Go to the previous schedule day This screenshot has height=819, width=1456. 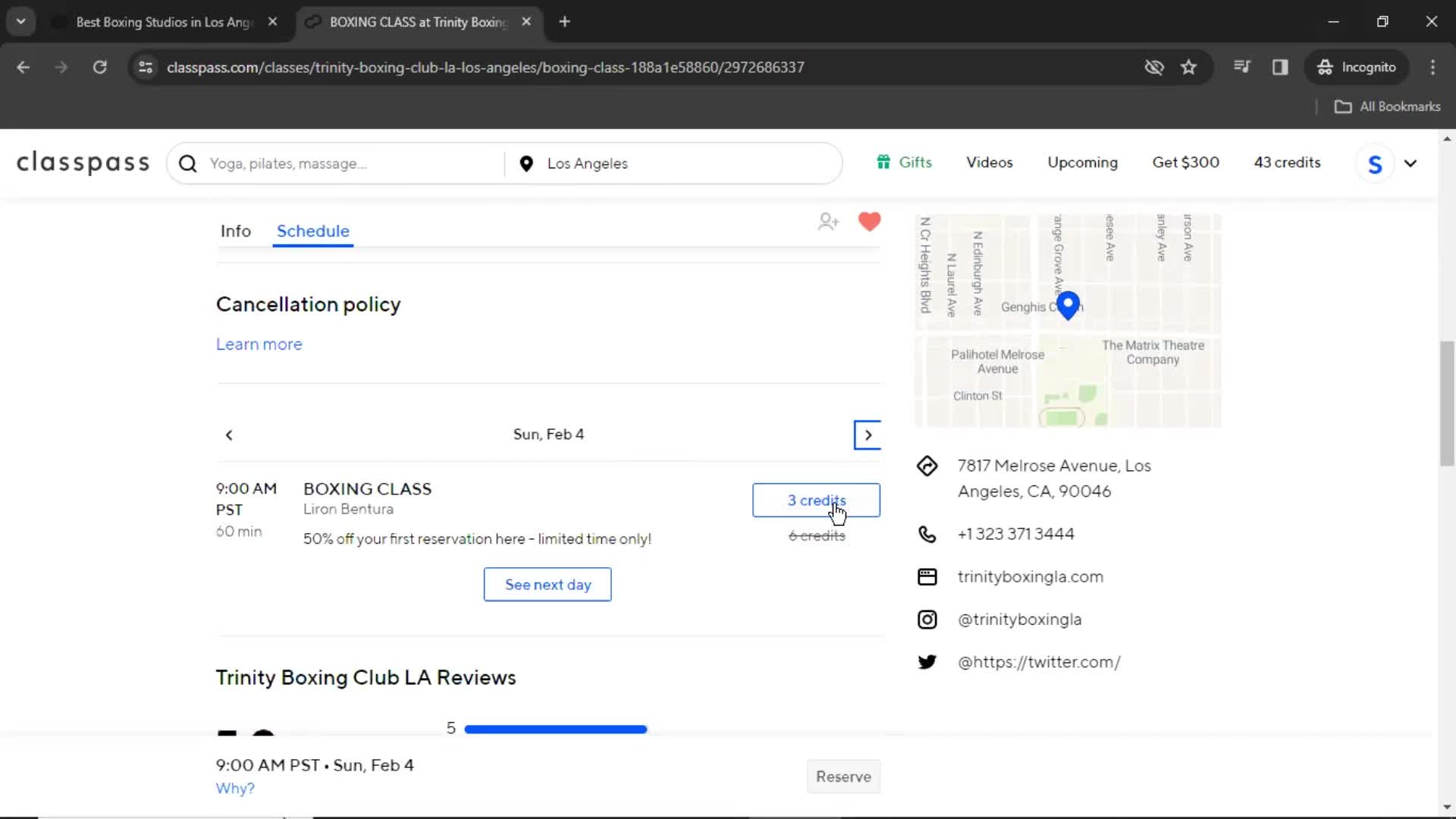(229, 435)
